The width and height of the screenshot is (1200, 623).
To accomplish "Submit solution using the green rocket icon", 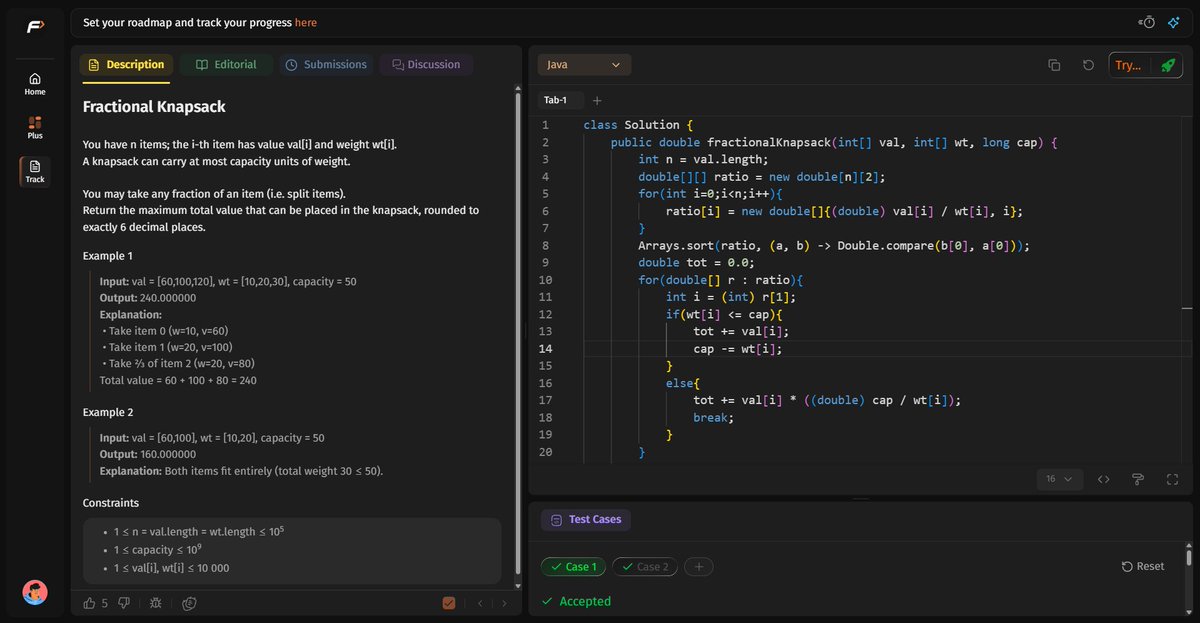I will tap(1167, 65).
